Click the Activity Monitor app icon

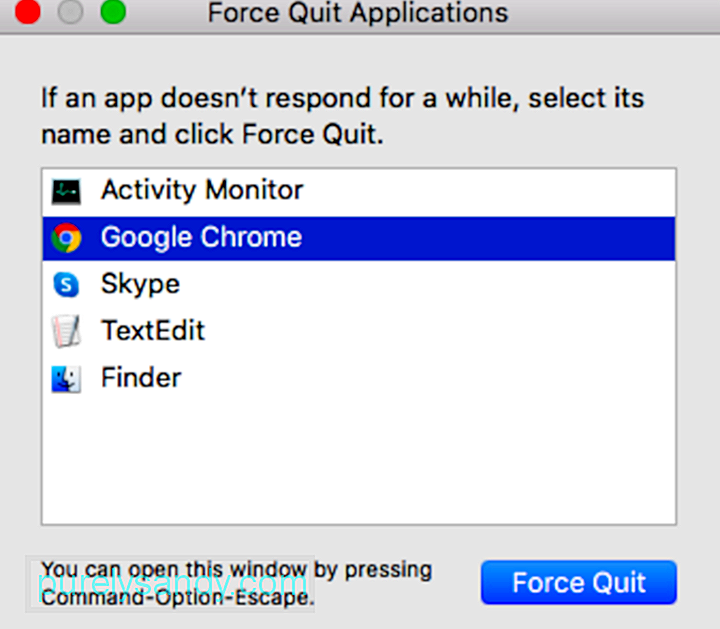click(66, 191)
